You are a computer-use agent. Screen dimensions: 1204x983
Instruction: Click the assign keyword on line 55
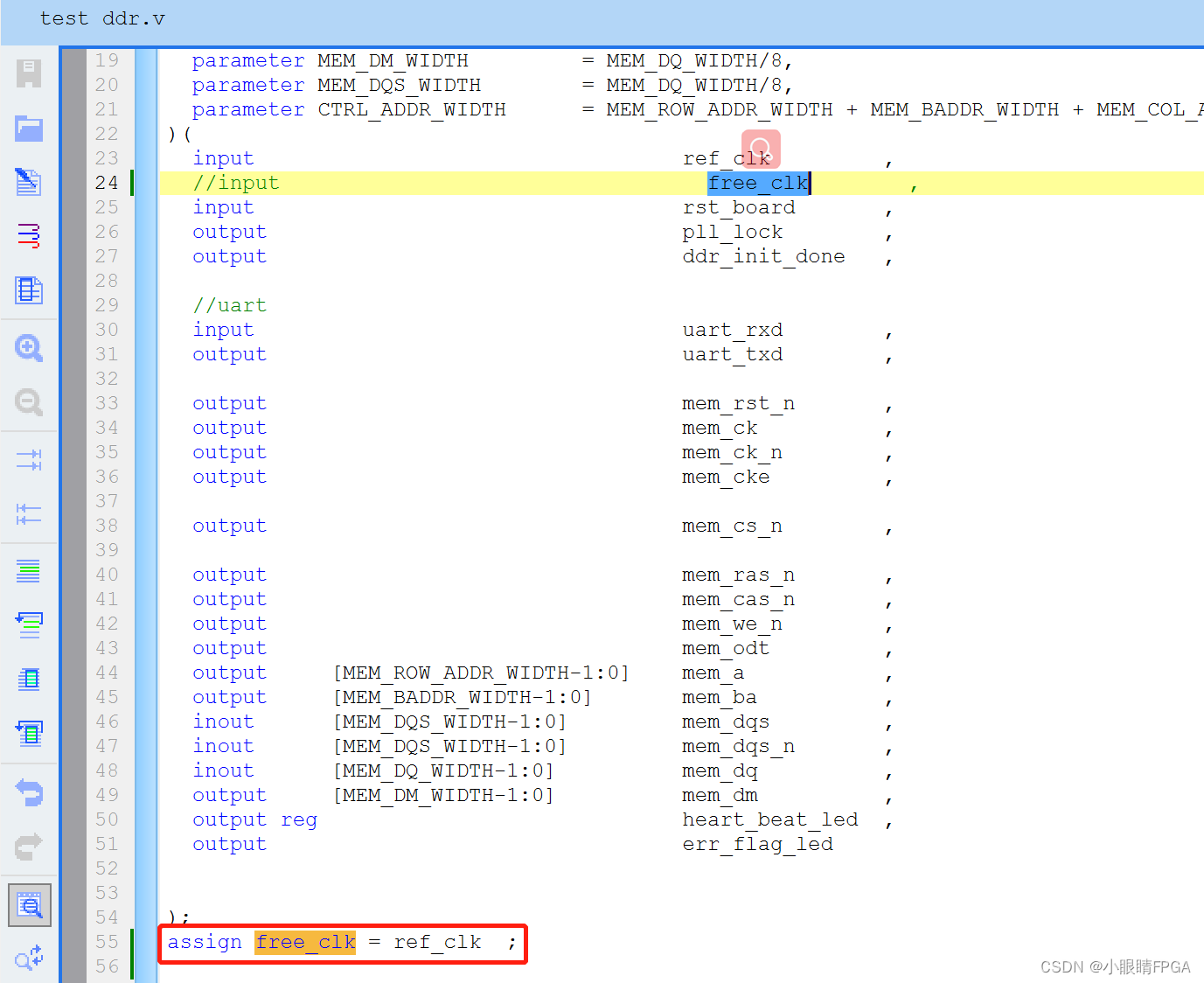point(205,943)
